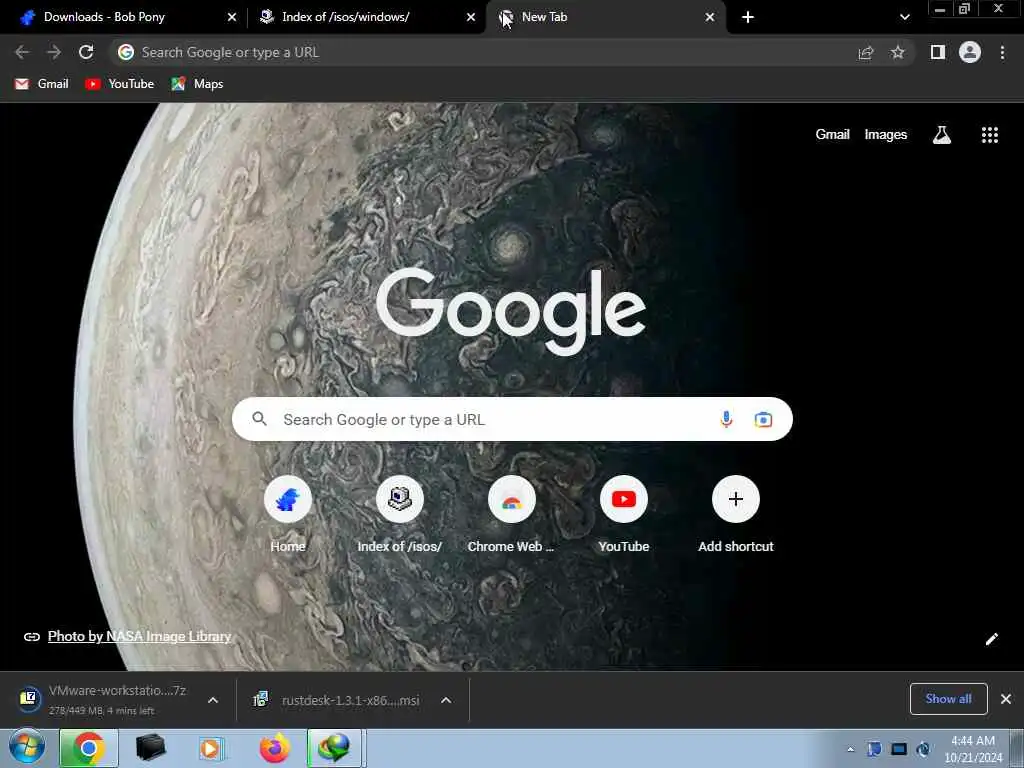Image resolution: width=1024 pixels, height=768 pixels.
Task: Open the Chrome profile avatar
Action: point(970,52)
